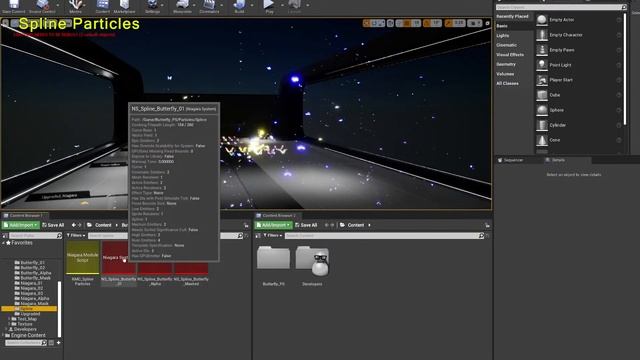Image resolution: width=640 pixels, height=360 pixels.
Task: Expand Engine Content tree folder
Action: pos(4,335)
